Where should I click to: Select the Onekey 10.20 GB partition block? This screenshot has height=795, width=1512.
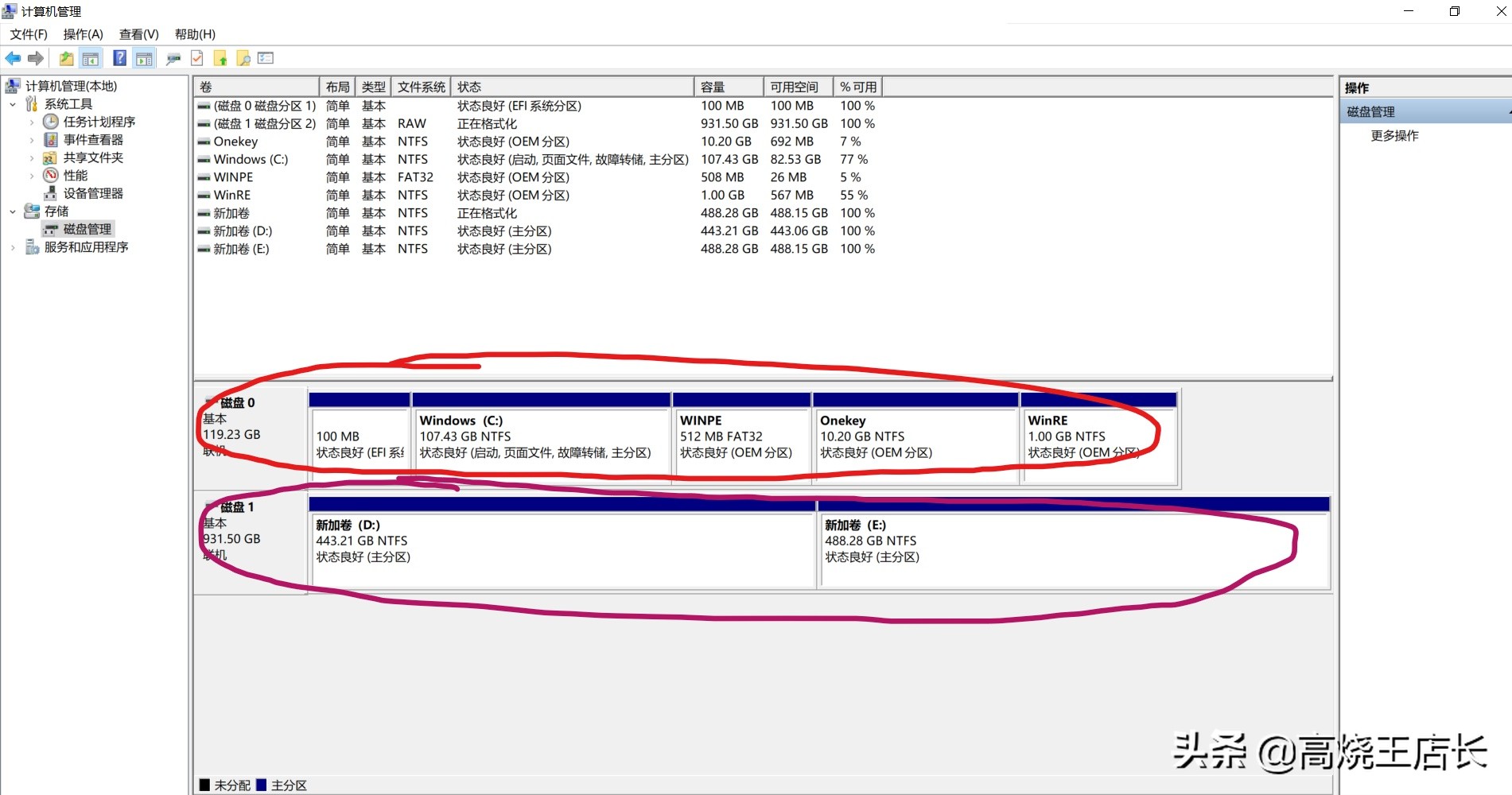915,437
